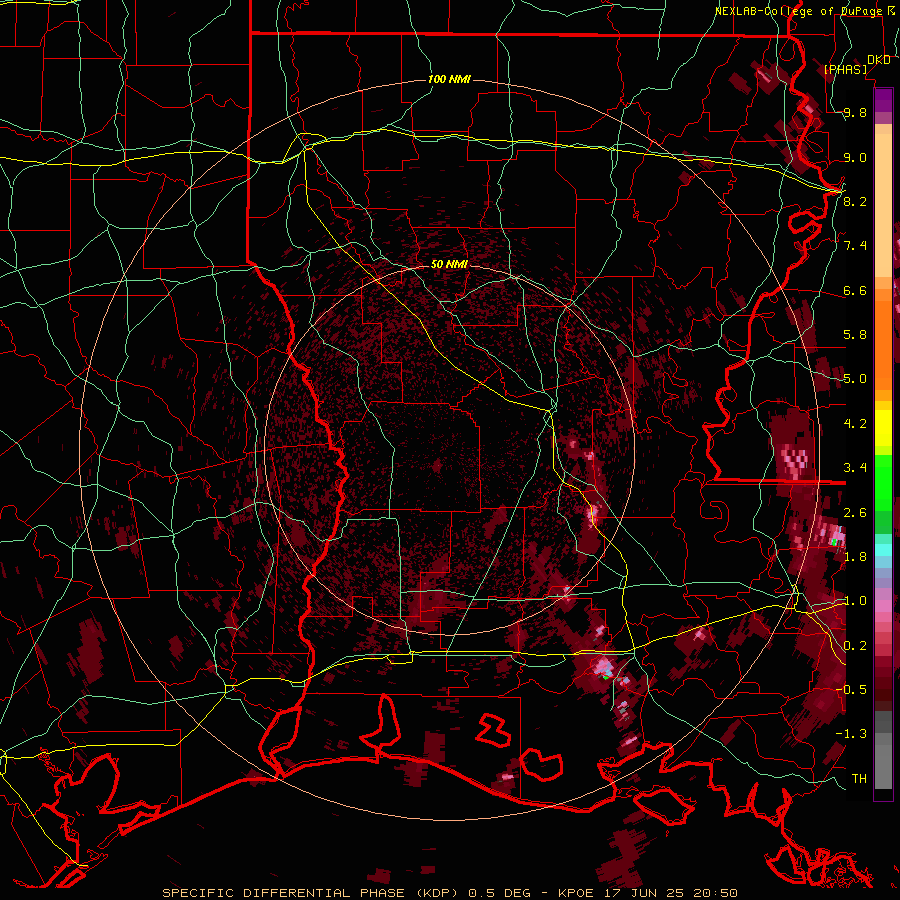Click the 9.8 scale value
Viewport: 900px width, 900px height.
point(855,112)
